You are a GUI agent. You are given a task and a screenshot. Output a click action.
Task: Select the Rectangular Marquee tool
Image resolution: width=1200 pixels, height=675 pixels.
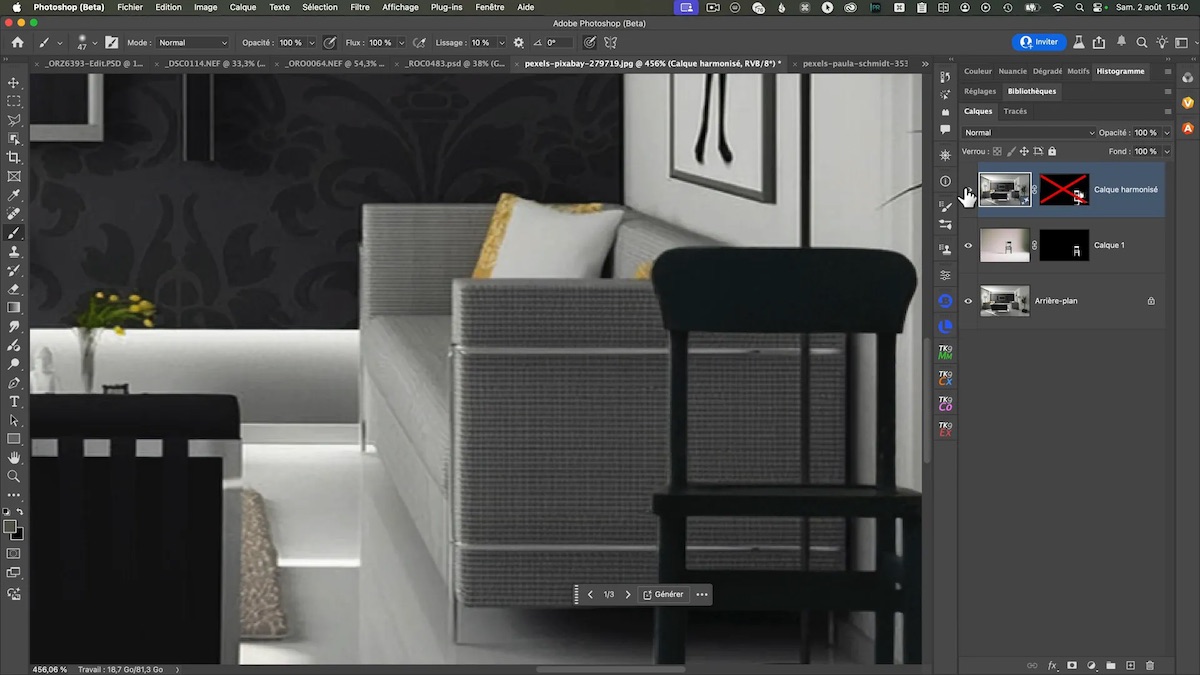click(x=14, y=101)
